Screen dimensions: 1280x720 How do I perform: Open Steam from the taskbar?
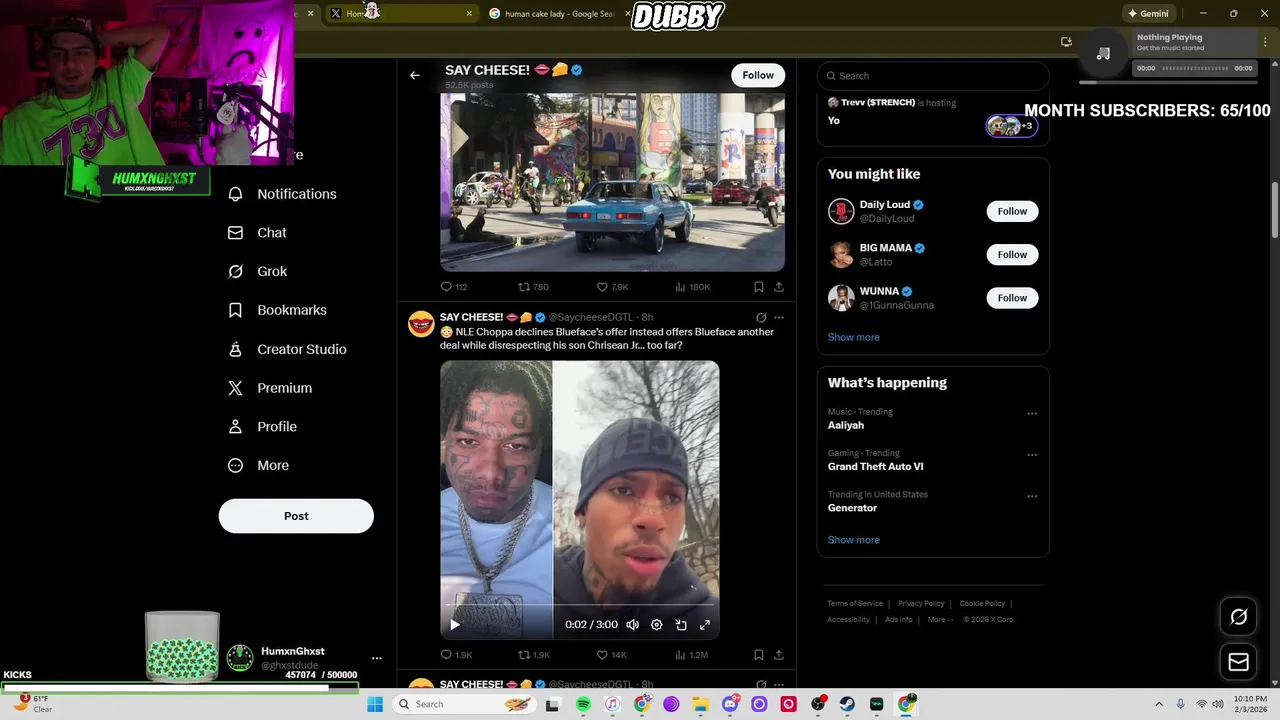[x=847, y=704]
